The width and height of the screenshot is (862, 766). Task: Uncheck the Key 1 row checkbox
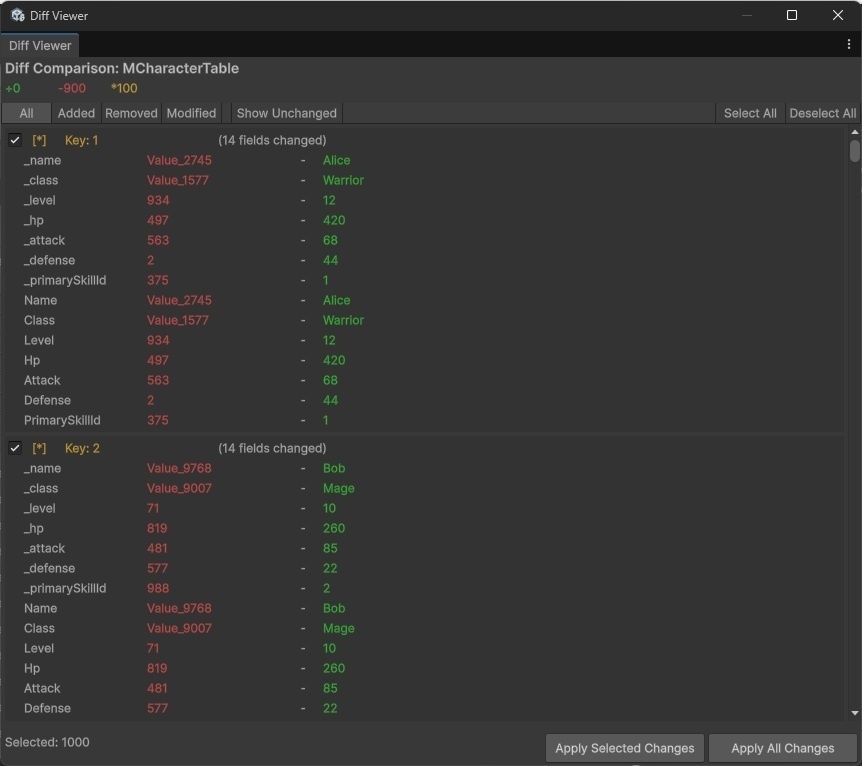pos(15,141)
